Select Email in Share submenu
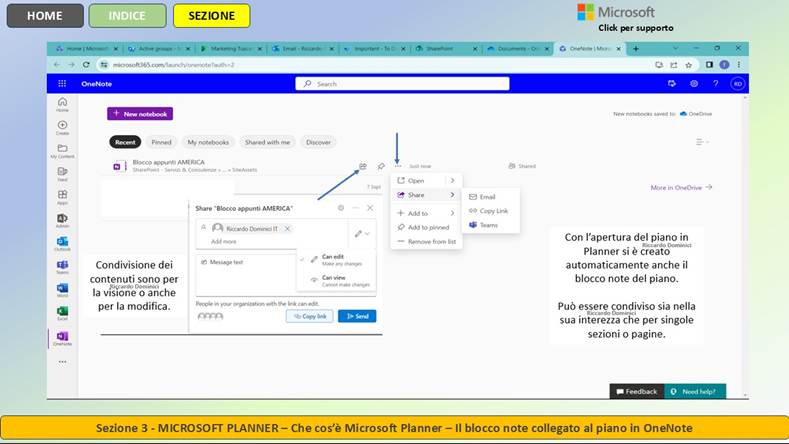The image size is (789, 444). [490, 197]
